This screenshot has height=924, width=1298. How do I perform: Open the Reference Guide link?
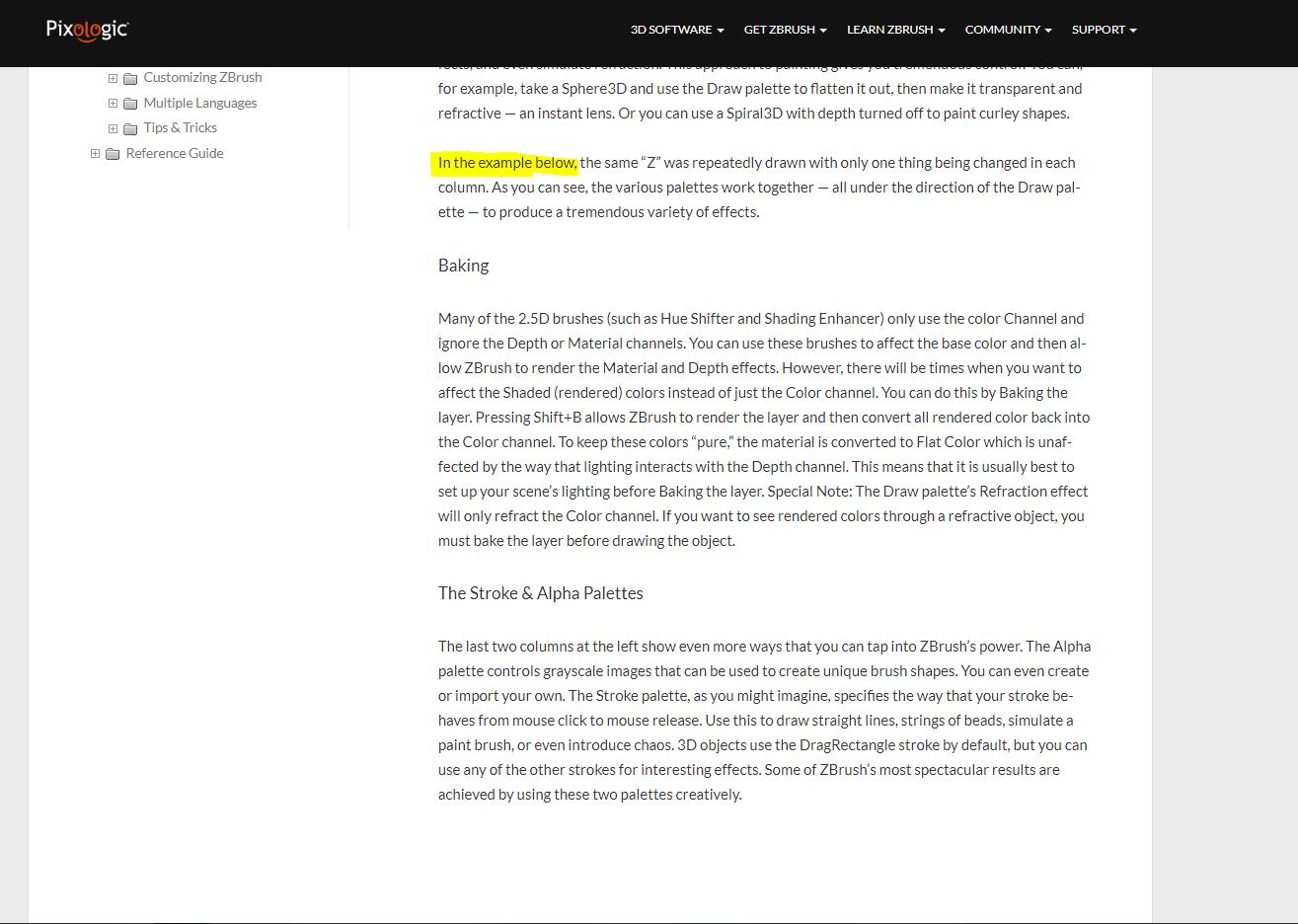pos(175,153)
